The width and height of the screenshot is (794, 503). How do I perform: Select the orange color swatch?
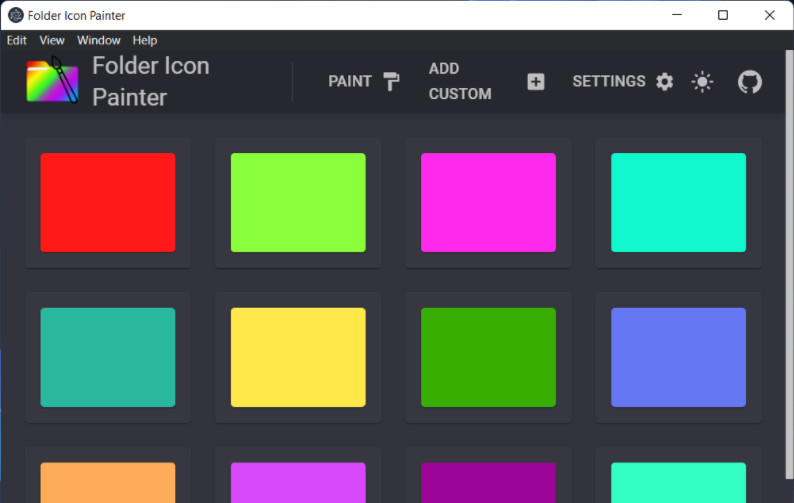[x=108, y=483]
